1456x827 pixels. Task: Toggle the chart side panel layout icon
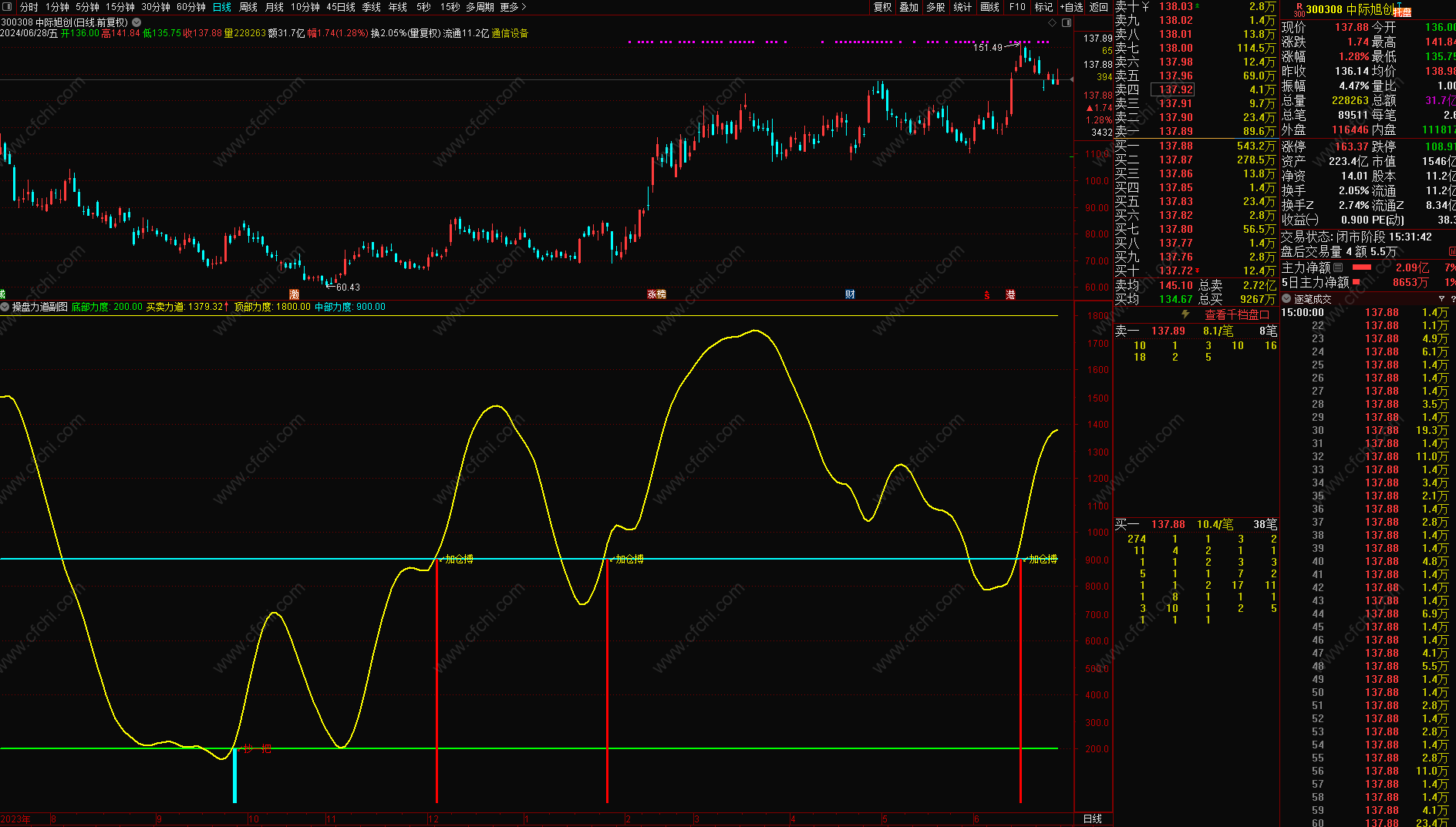1067,22
